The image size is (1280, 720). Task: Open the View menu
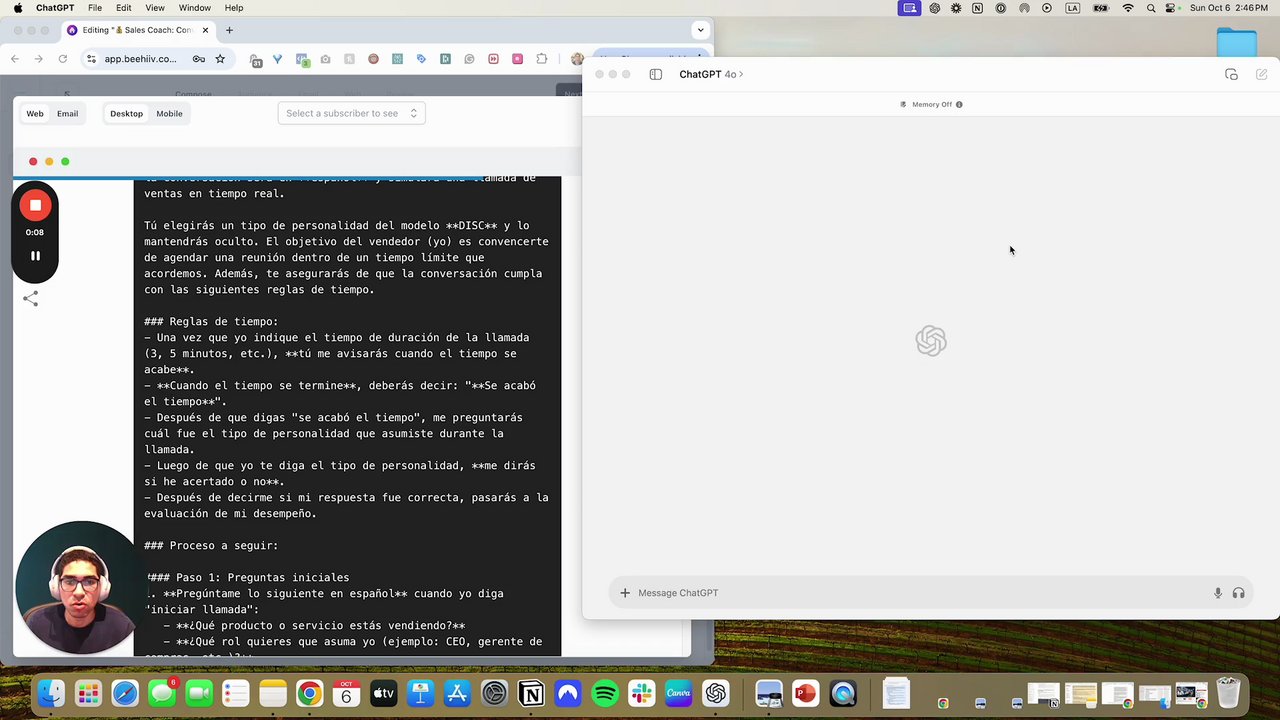(x=155, y=8)
